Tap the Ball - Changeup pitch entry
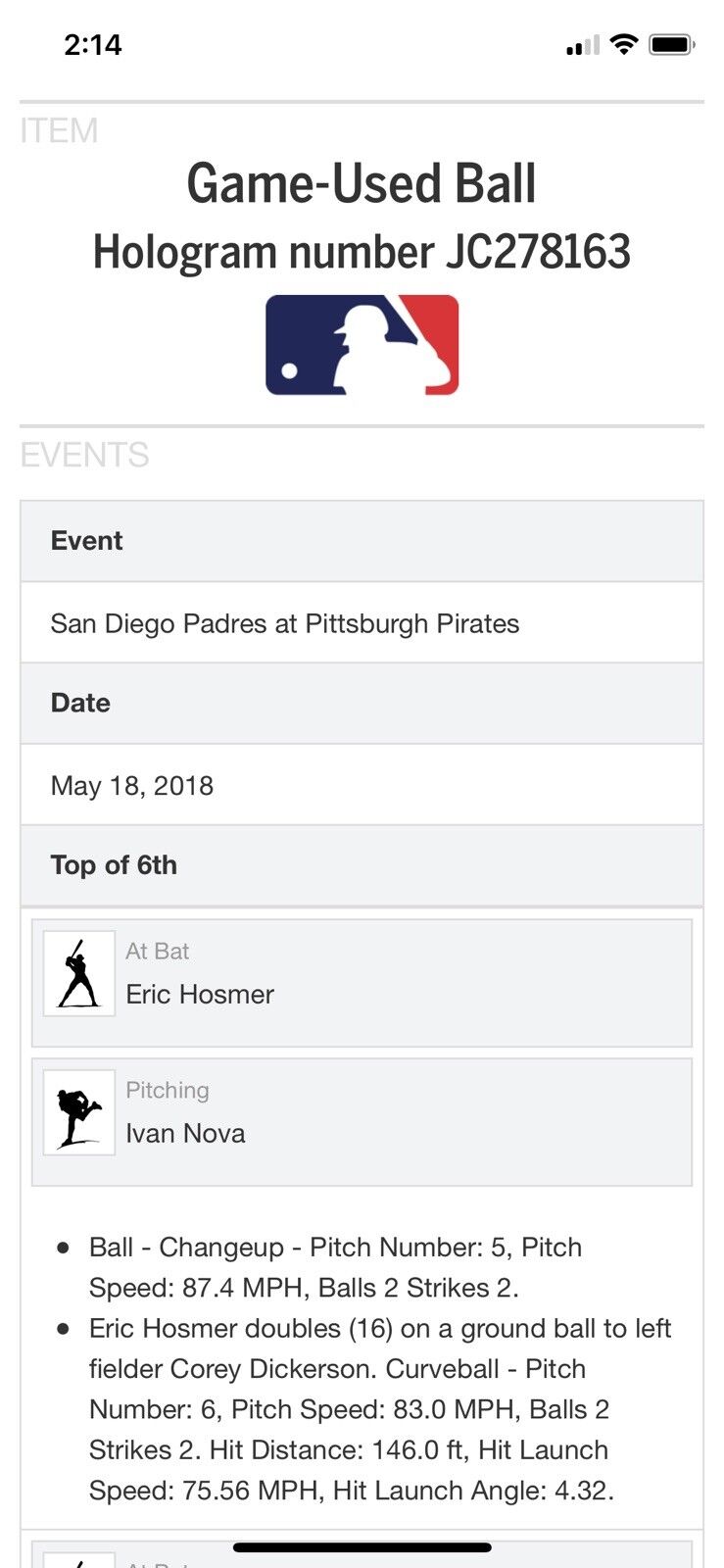The image size is (724, 1568). click(x=335, y=1267)
